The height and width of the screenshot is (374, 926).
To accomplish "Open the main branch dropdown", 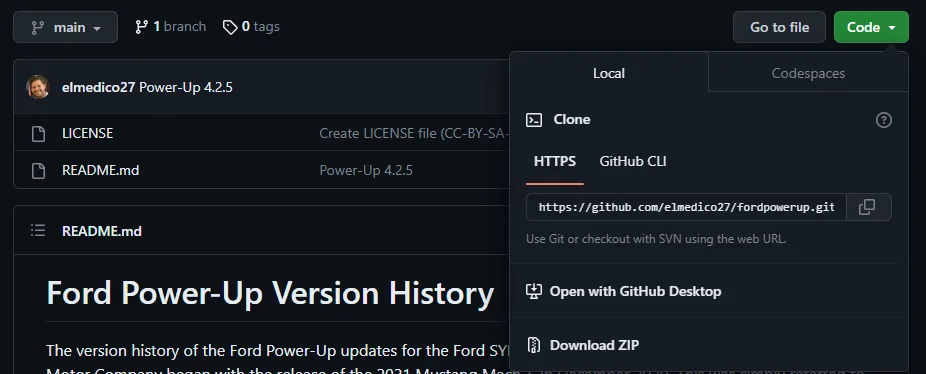I will [66, 27].
